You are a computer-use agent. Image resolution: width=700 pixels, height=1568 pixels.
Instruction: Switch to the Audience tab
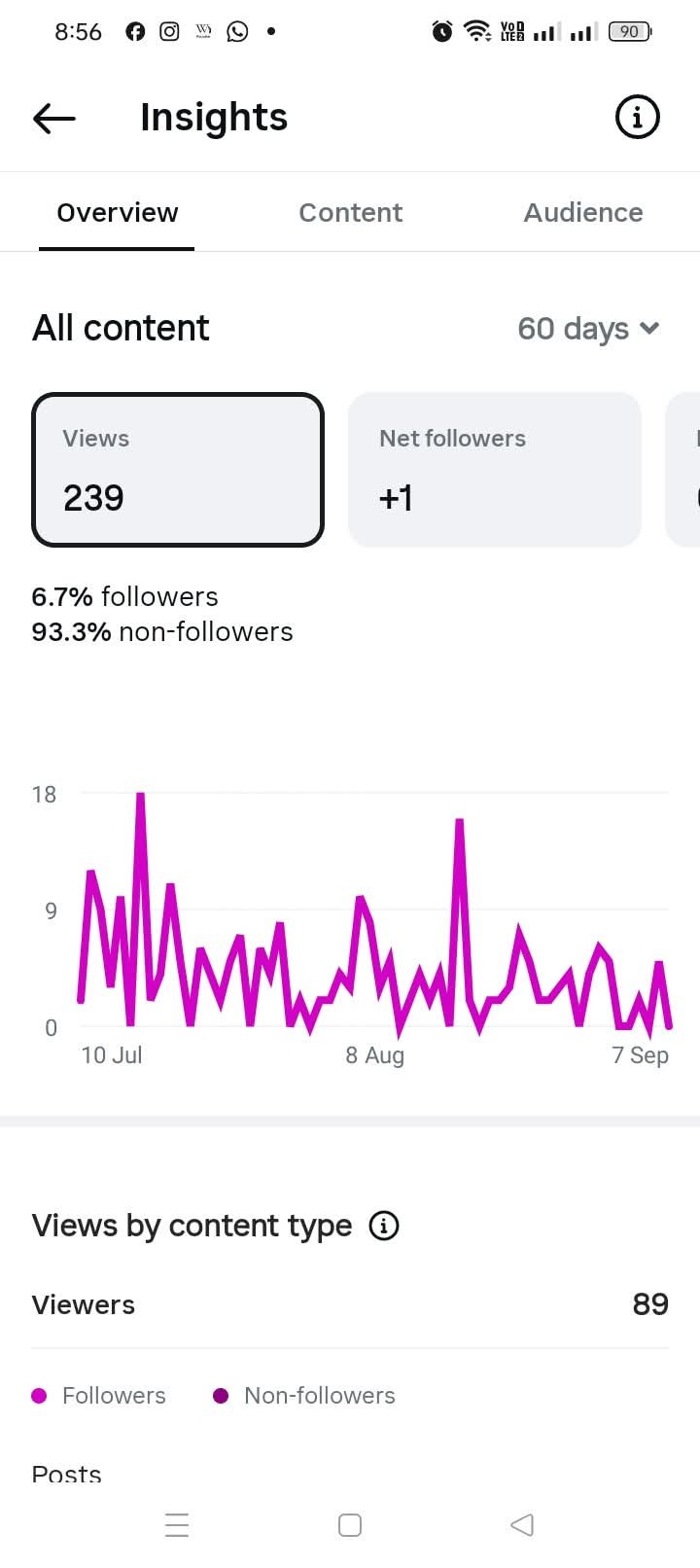pyautogui.click(x=583, y=213)
